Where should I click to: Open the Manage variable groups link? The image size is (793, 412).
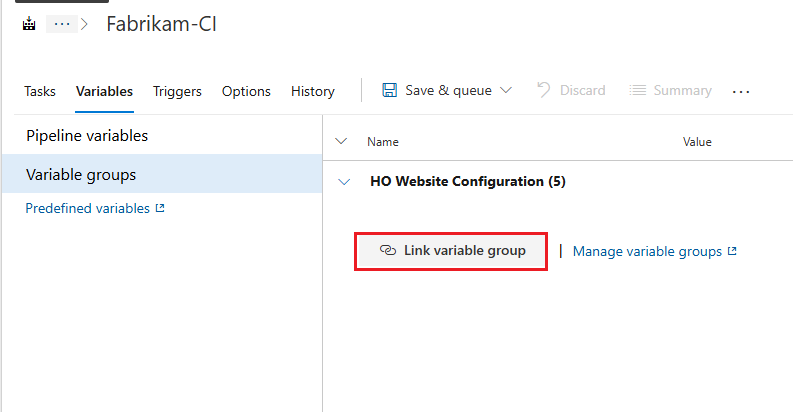648,252
